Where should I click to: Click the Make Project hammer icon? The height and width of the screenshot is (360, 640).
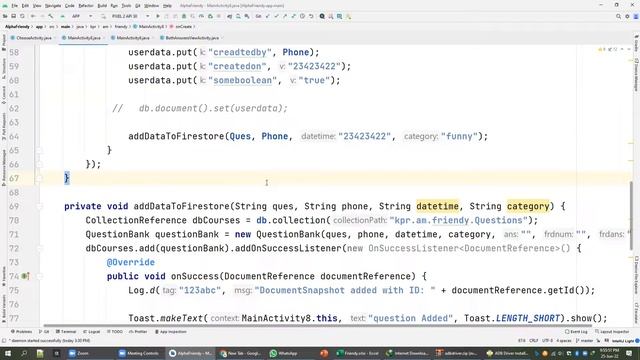51,16
